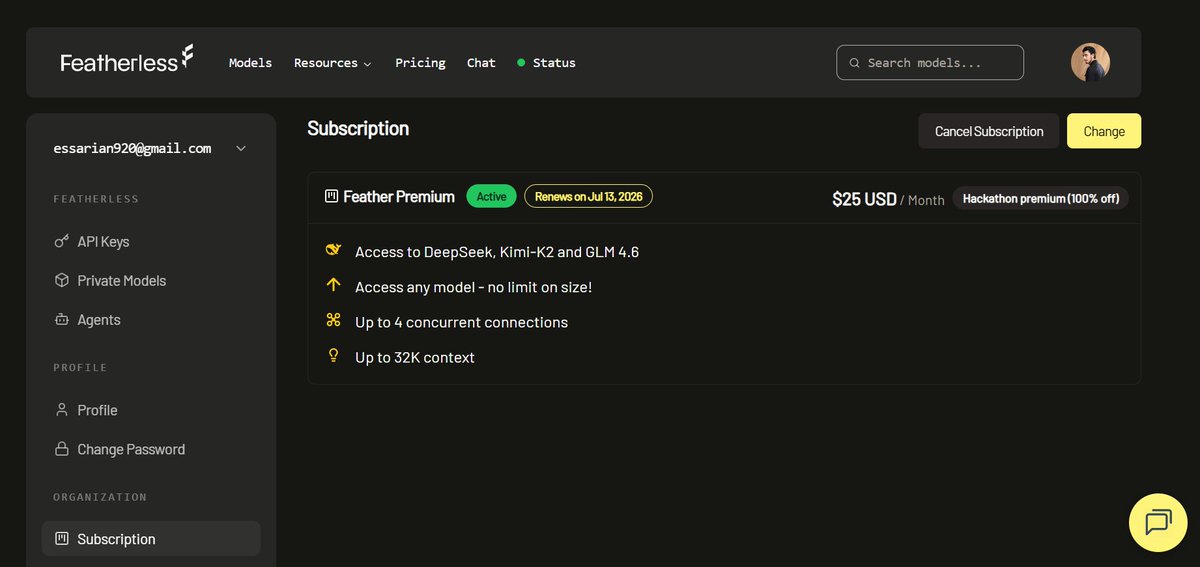Screen dimensions: 1200x567
Task: Click the person icon beside Profile
Action: tap(61, 410)
